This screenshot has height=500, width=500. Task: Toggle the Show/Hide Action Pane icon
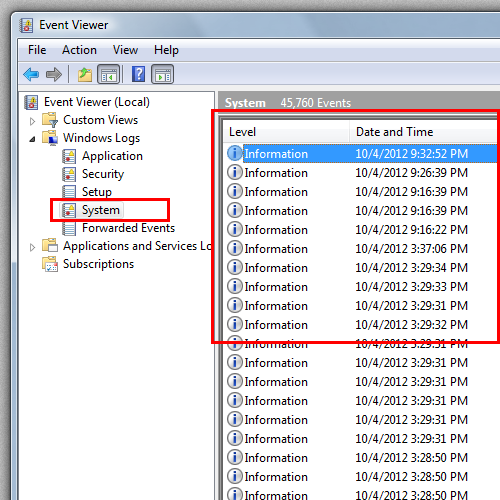click(x=162, y=74)
